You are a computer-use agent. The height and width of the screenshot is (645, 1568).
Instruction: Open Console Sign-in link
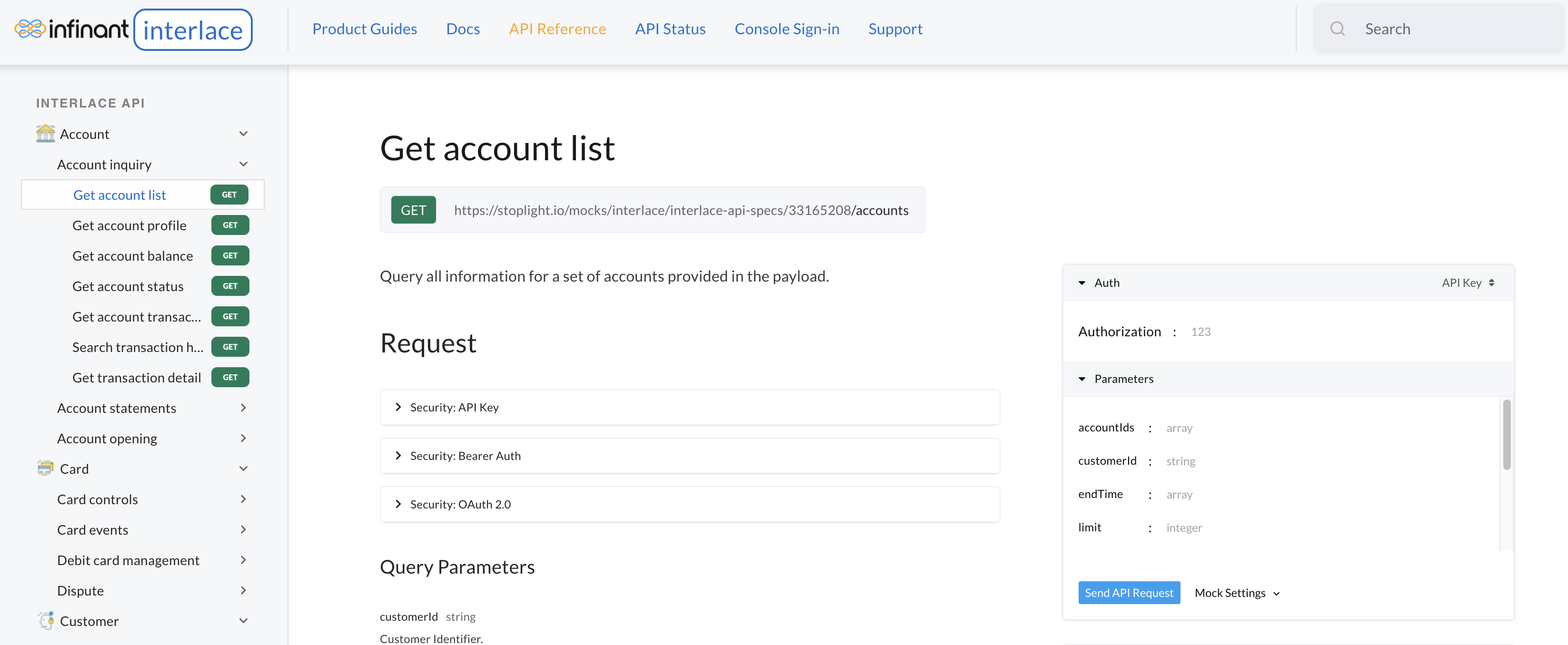coord(787,29)
